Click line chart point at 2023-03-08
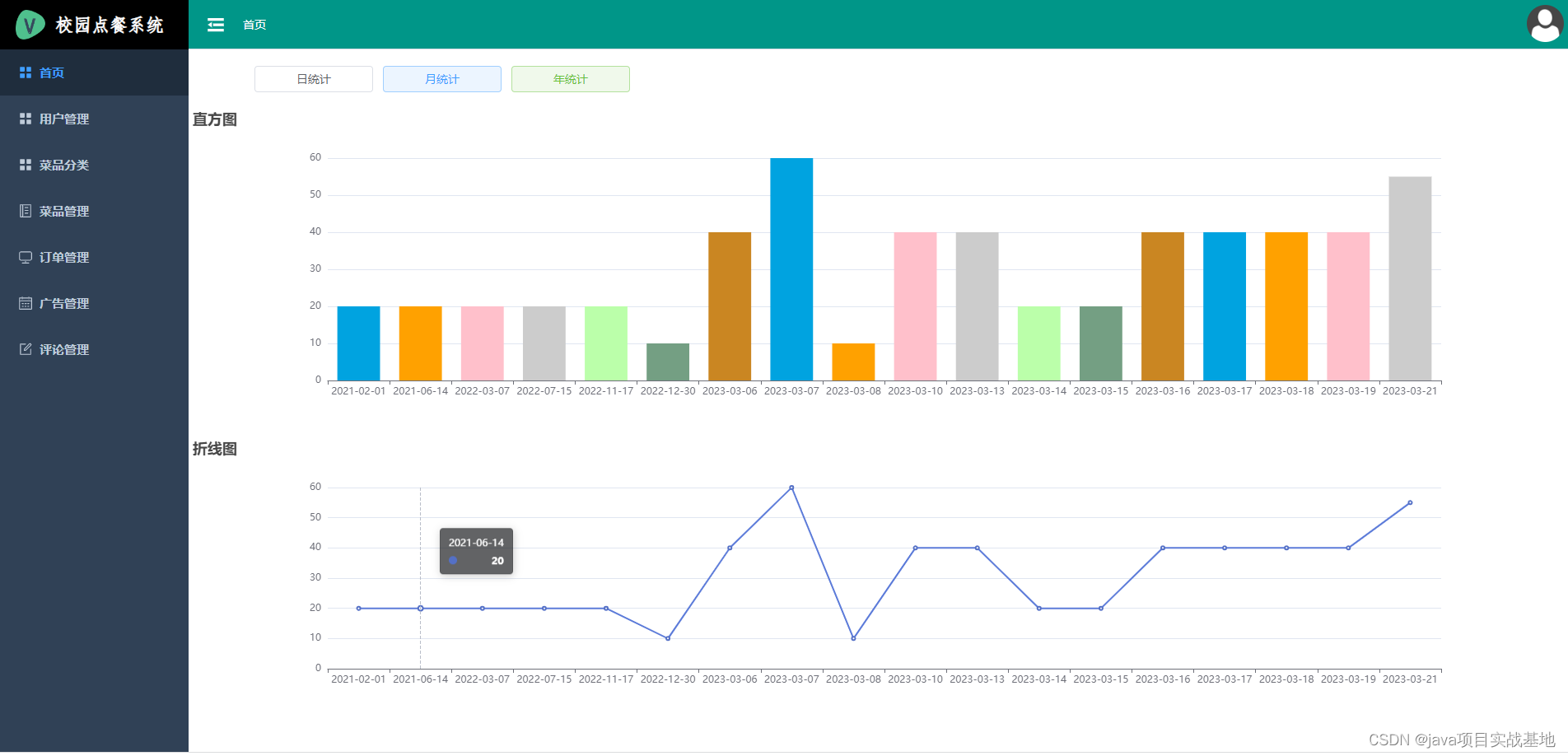The height and width of the screenshot is (756, 1568). pyautogui.click(x=853, y=638)
